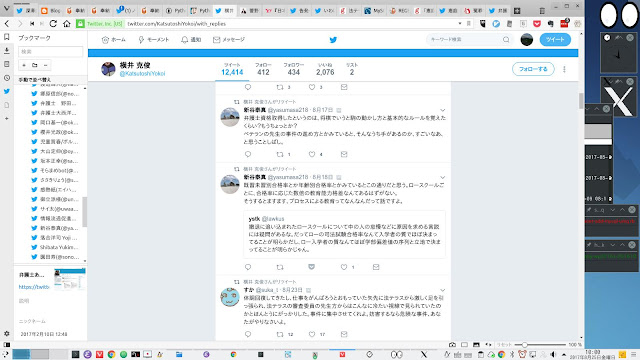Click the search magnifier in Twitter search box
Screen dimensions: 640x360
point(506,40)
